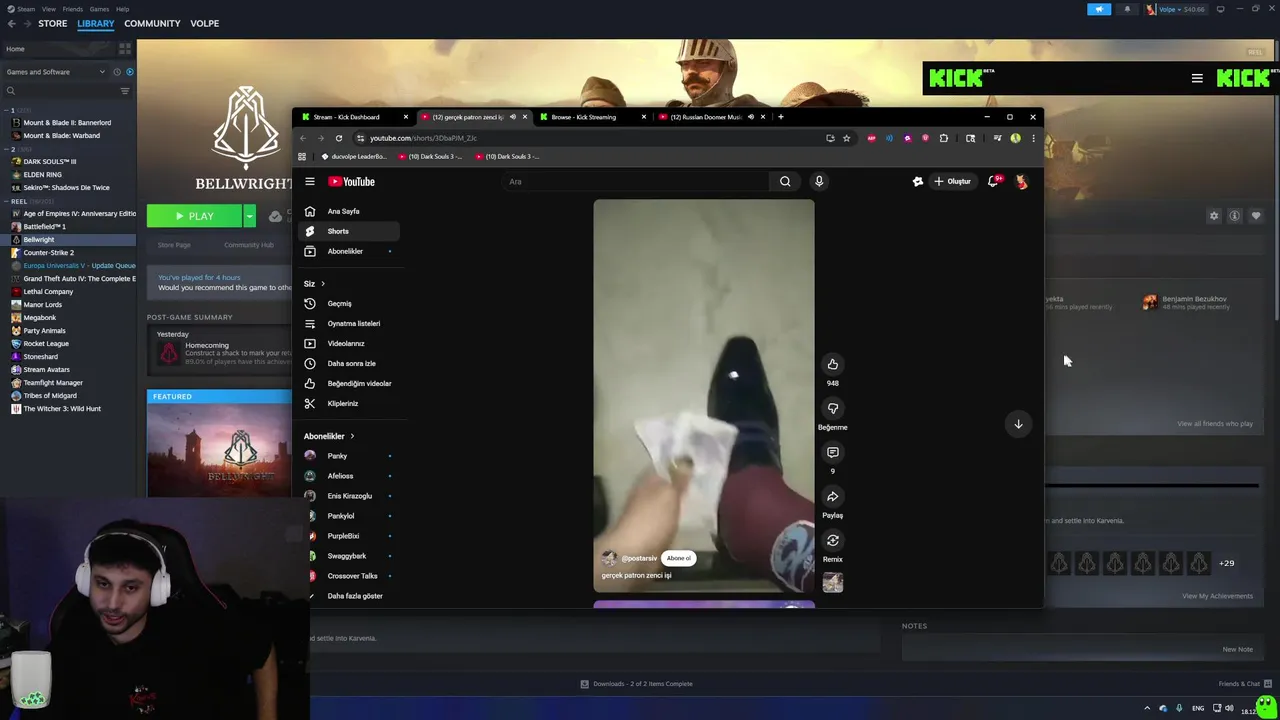Screen dimensions: 1280x720
Task: Open the browser three-dot menu
Action: tap(1032, 138)
